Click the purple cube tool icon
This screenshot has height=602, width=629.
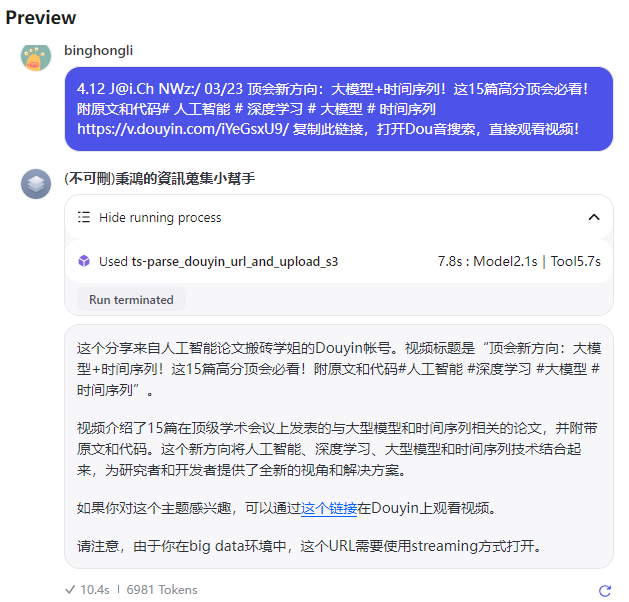pos(84,261)
